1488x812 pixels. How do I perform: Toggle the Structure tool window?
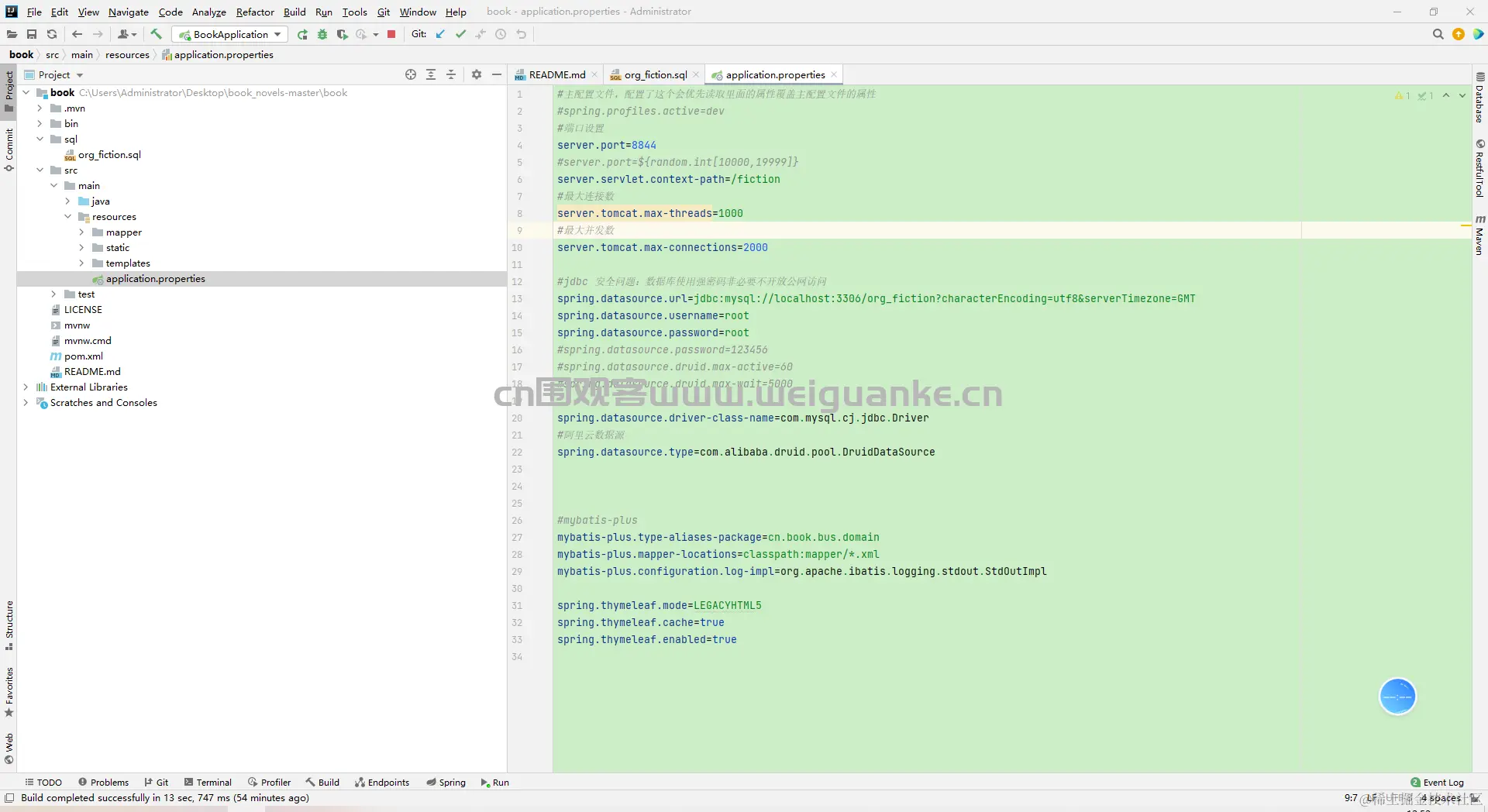point(9,625)
